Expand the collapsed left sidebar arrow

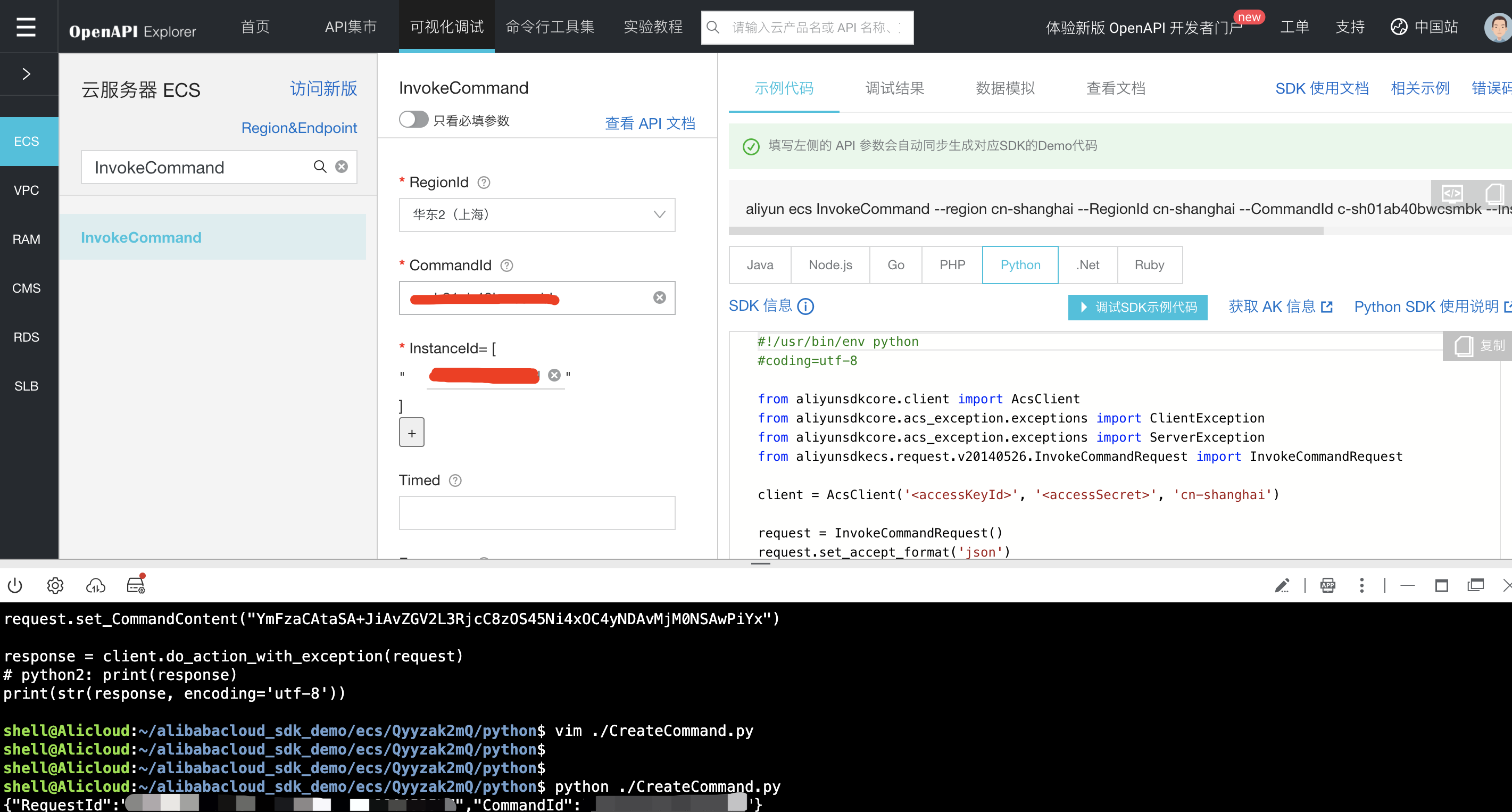tap(27, 74)
